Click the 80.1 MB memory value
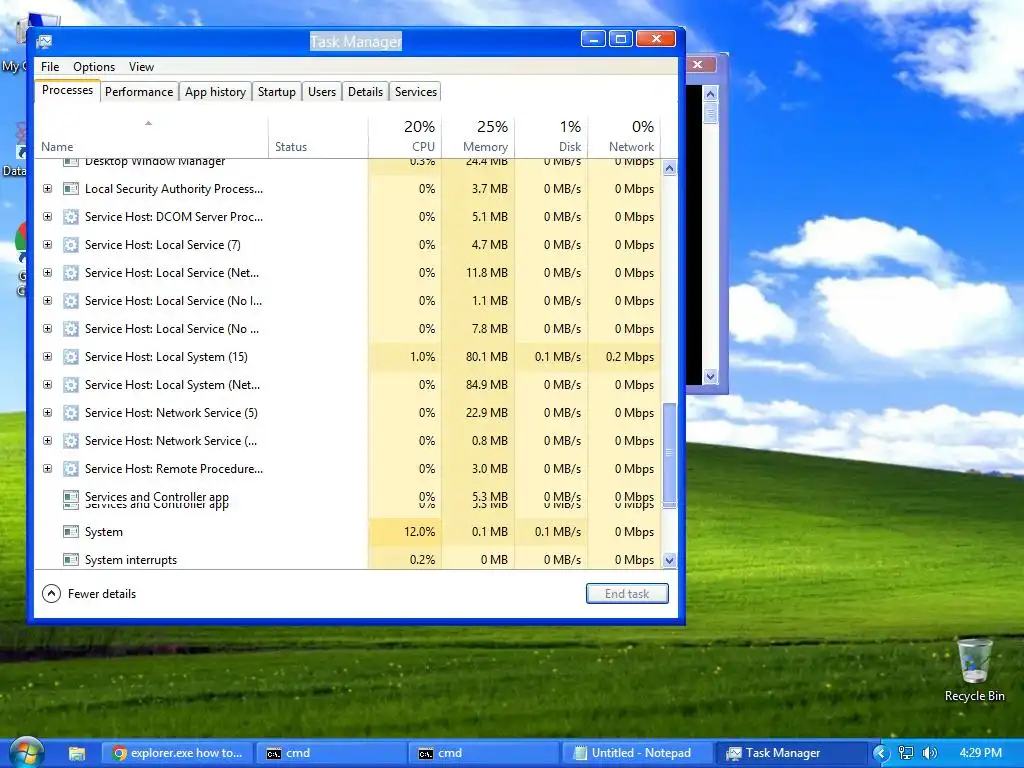The image size is (1024, 768). [x=487, y=357]
